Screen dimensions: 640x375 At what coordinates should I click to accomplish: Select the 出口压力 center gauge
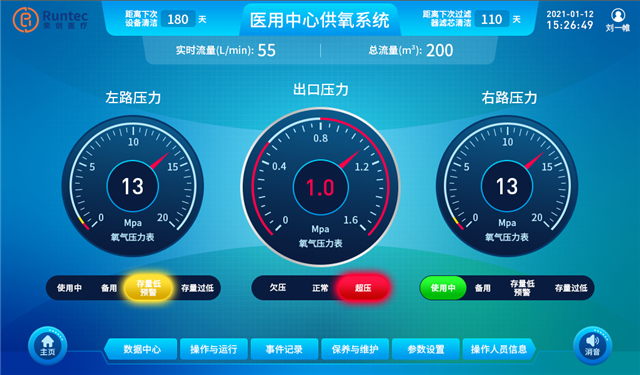320,187
